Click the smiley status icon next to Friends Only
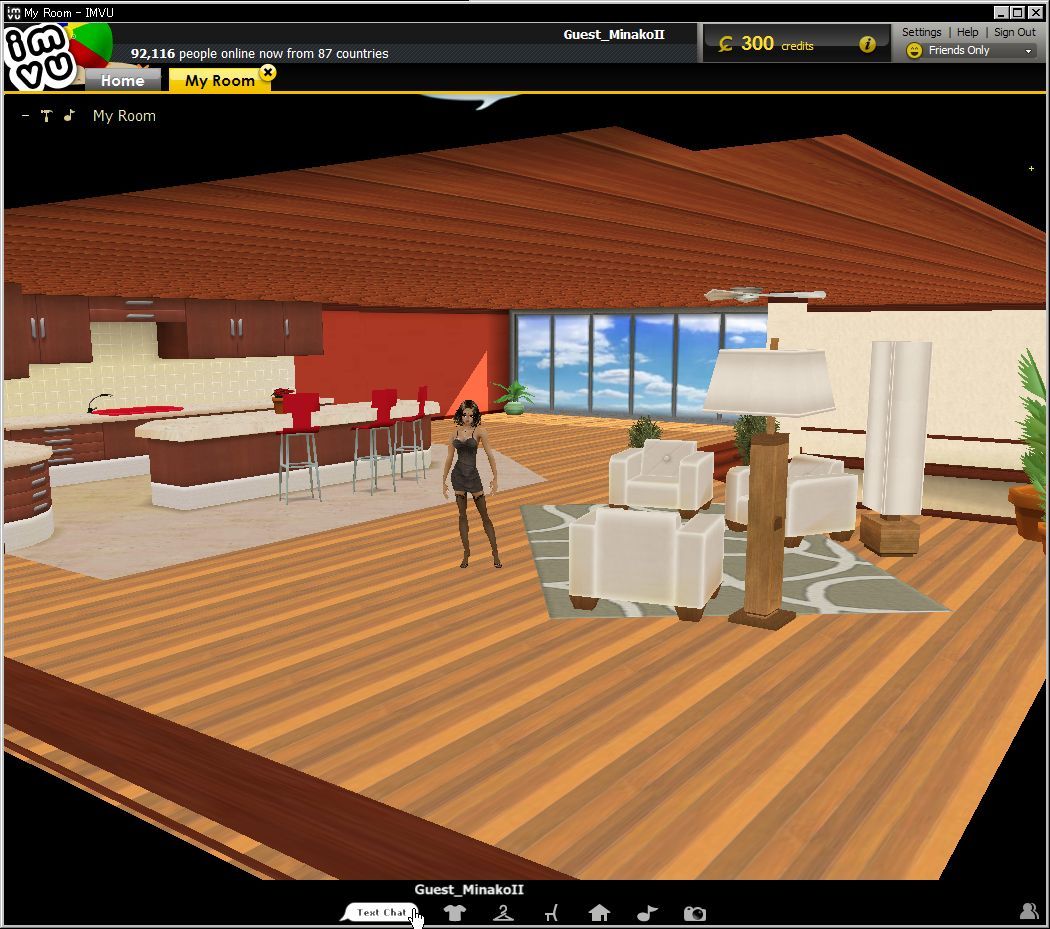 (x=913, y=51)
